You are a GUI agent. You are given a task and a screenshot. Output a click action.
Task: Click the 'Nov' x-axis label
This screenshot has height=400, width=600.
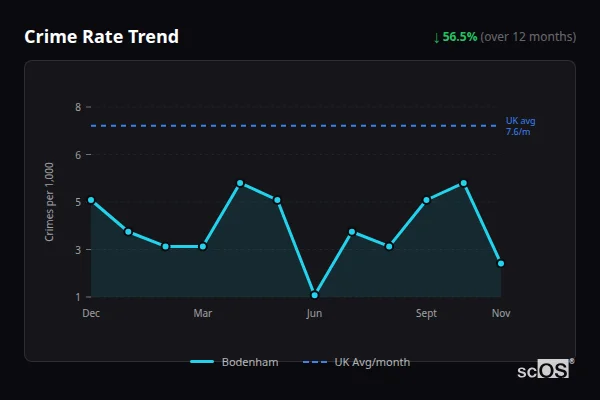pyautogui.click(x=501, y=313)
